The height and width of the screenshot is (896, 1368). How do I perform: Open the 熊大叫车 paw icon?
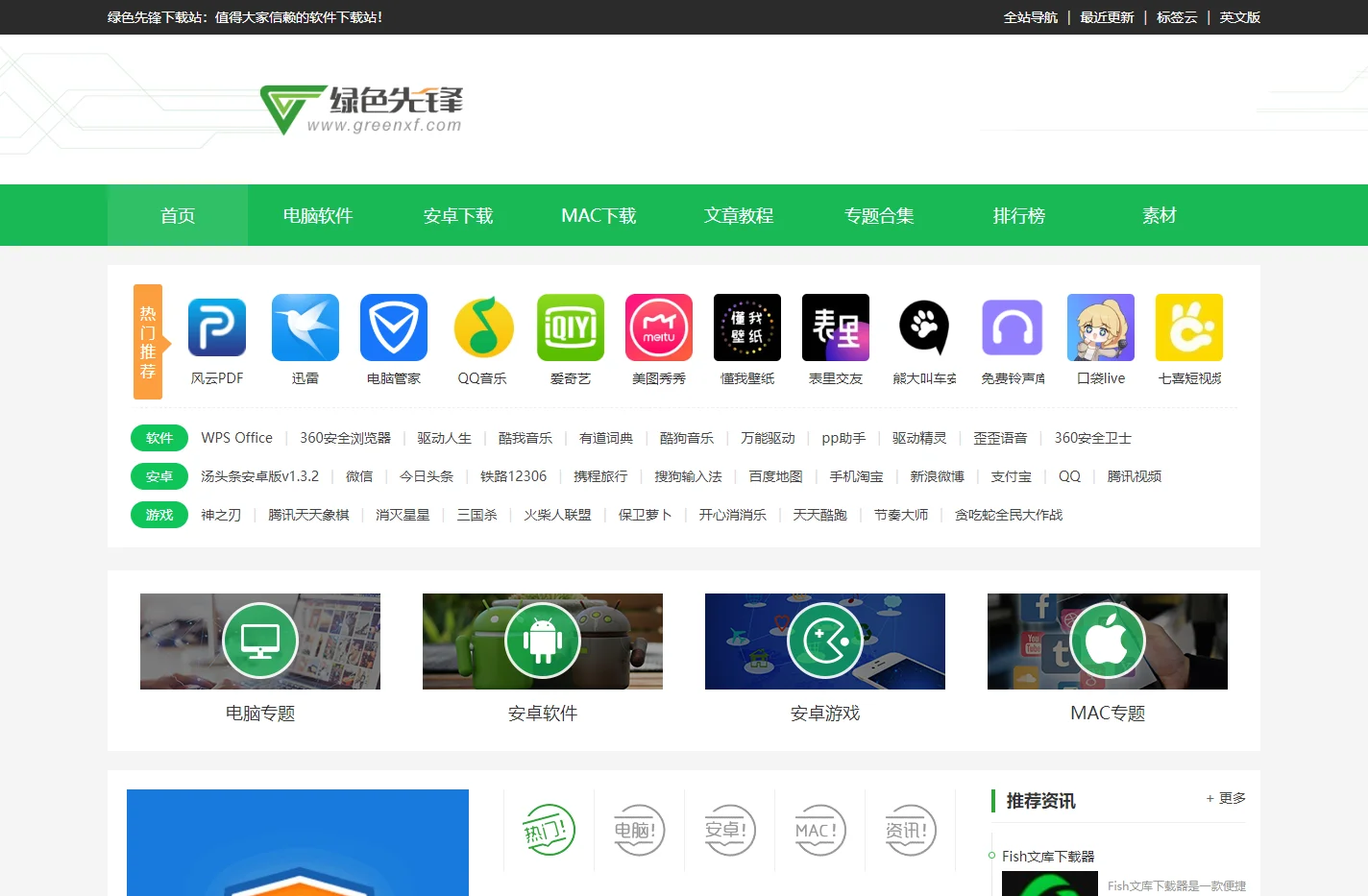[x=924, y=327]
